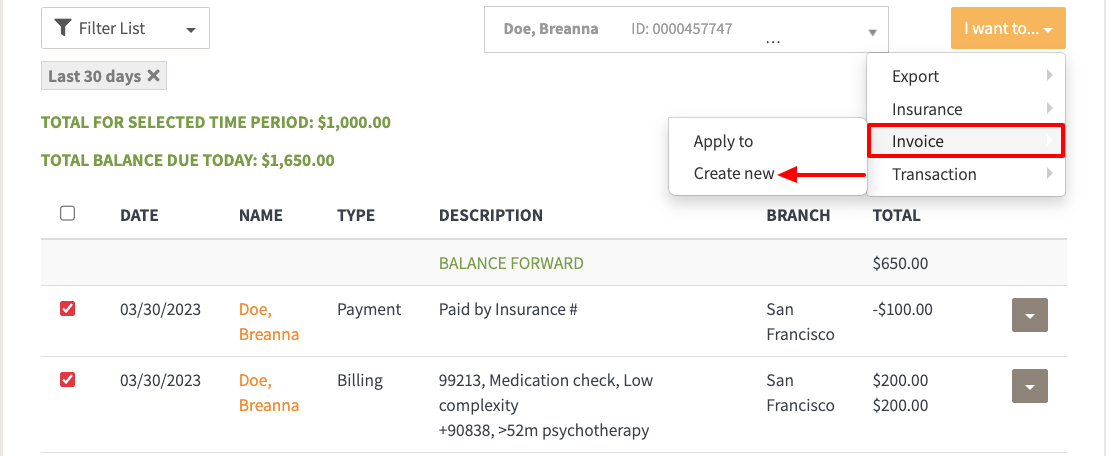
Task: Select the Invoice menu item
Action: coord(965,141)
